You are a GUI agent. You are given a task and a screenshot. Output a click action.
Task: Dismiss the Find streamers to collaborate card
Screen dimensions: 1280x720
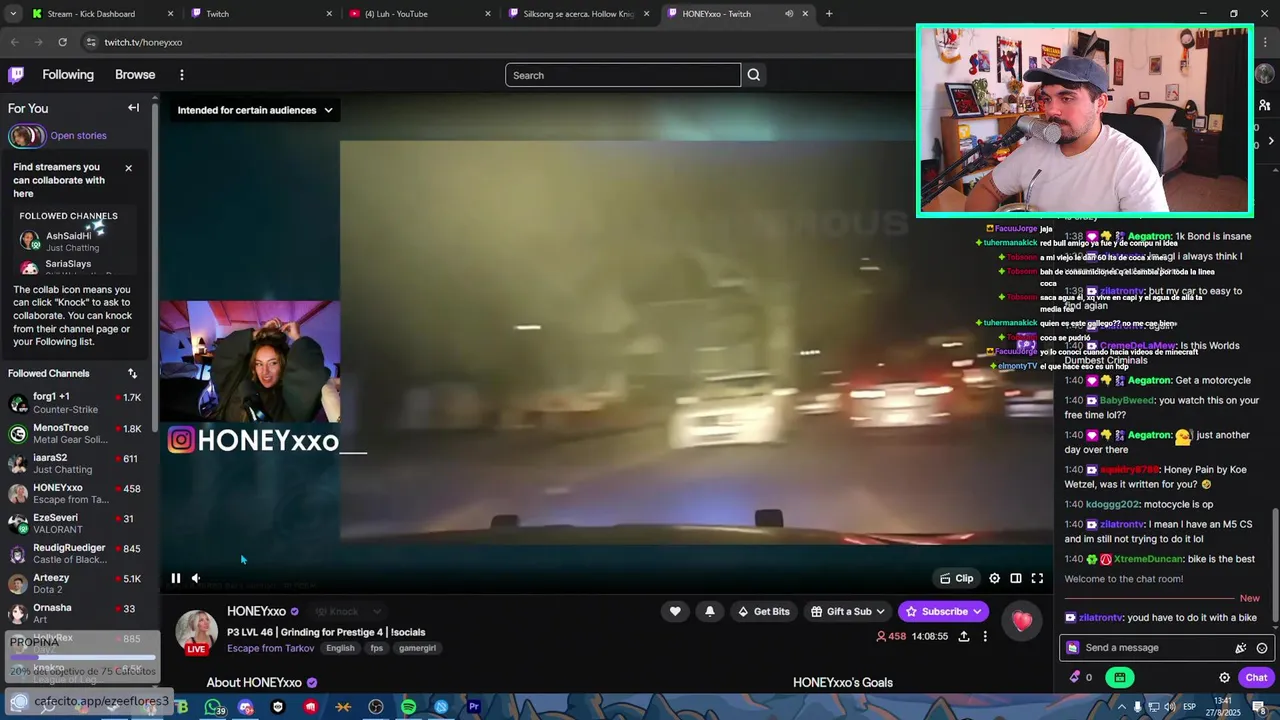coord(128,168)
